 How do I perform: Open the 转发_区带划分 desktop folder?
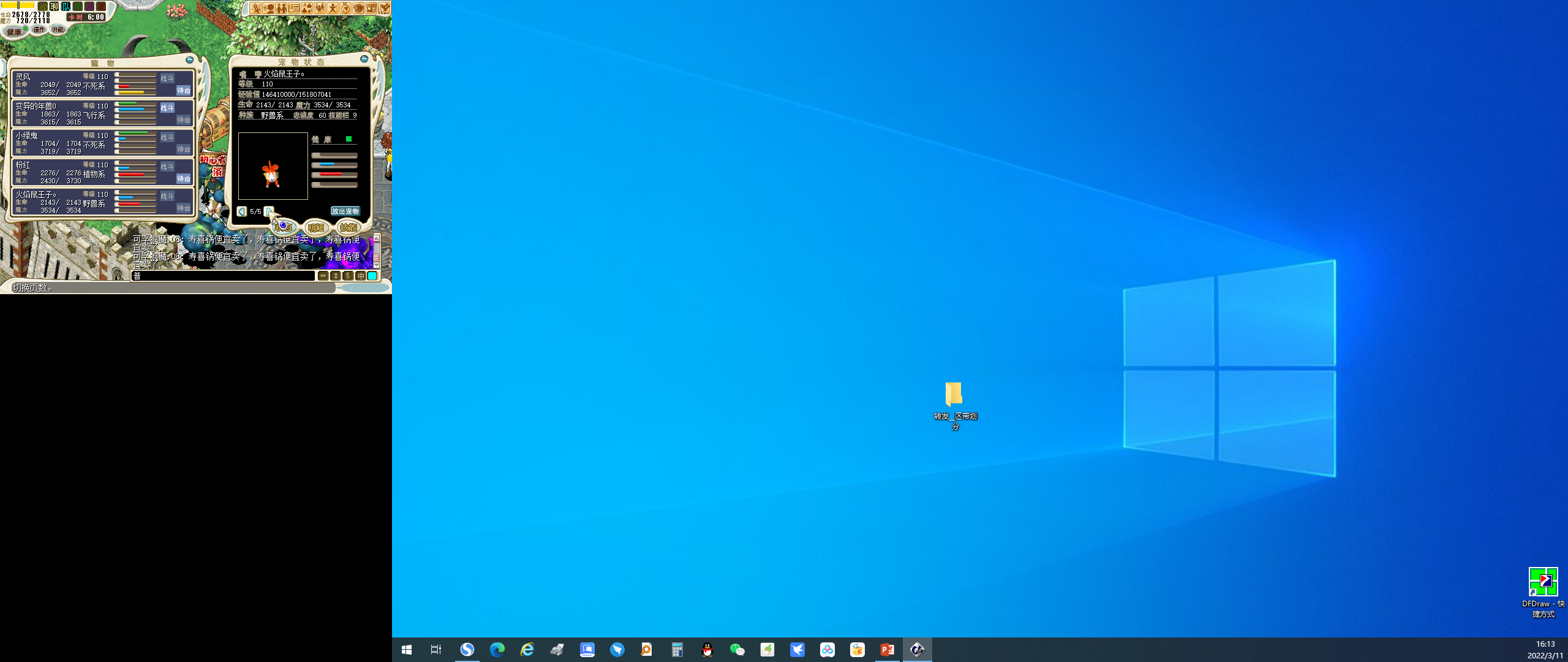pos(954,406)
